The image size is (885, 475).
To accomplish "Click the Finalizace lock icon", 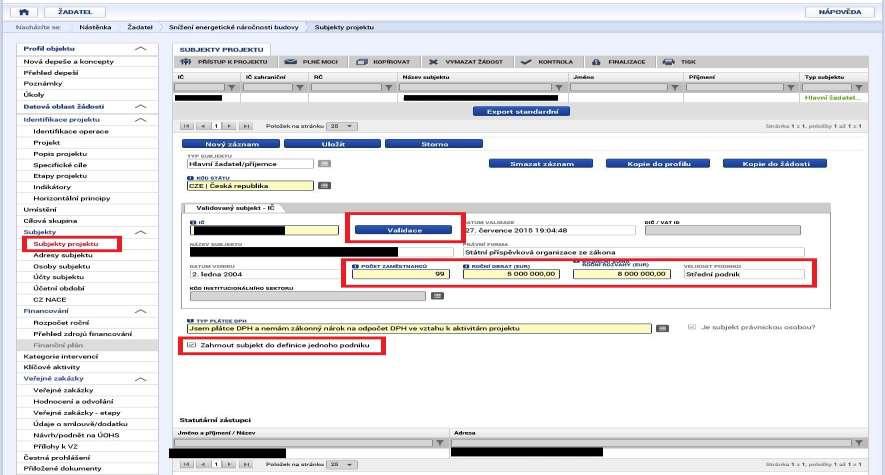I will coord(596,61).
